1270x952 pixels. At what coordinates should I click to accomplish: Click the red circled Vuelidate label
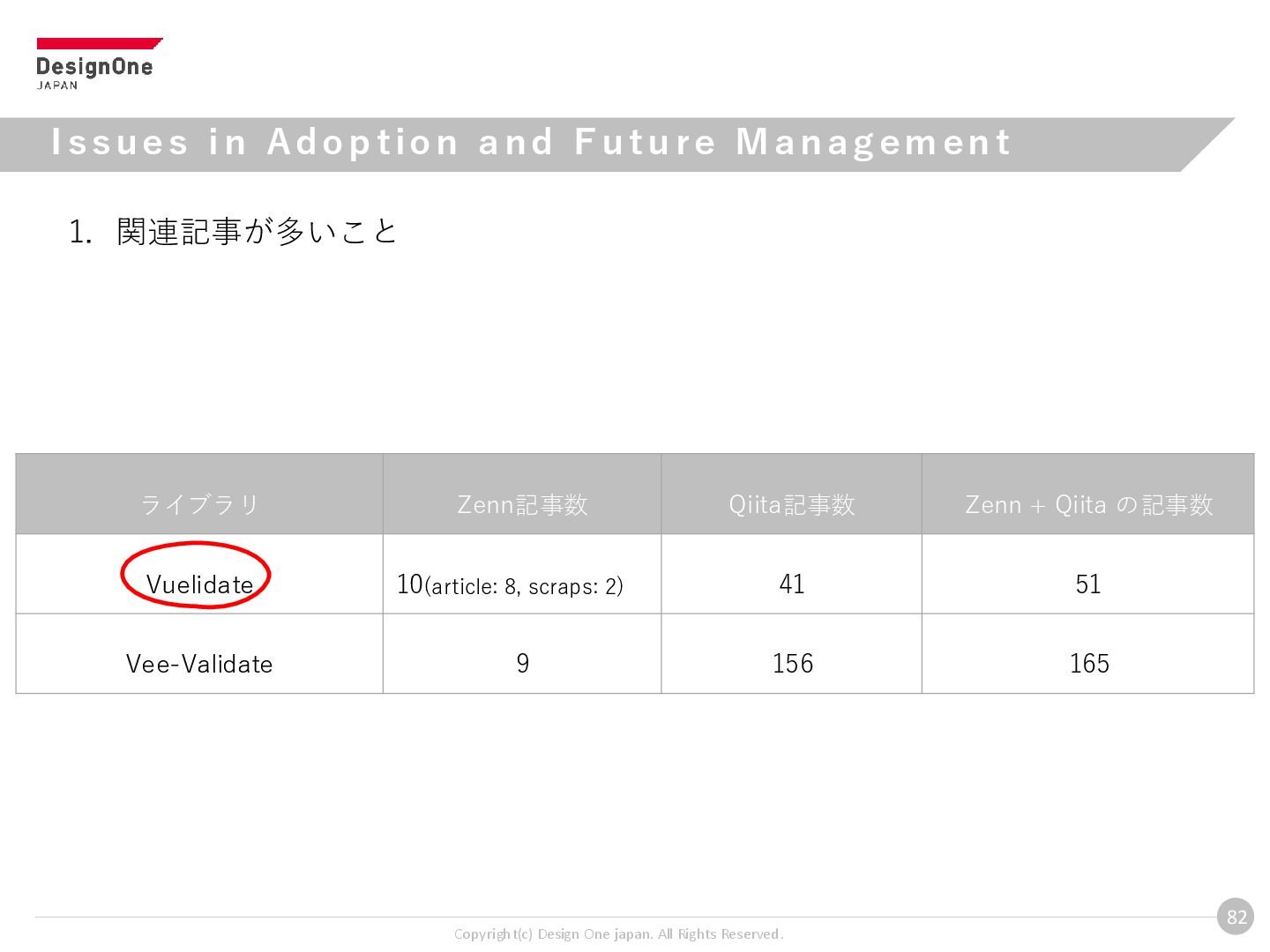[199, 584]
